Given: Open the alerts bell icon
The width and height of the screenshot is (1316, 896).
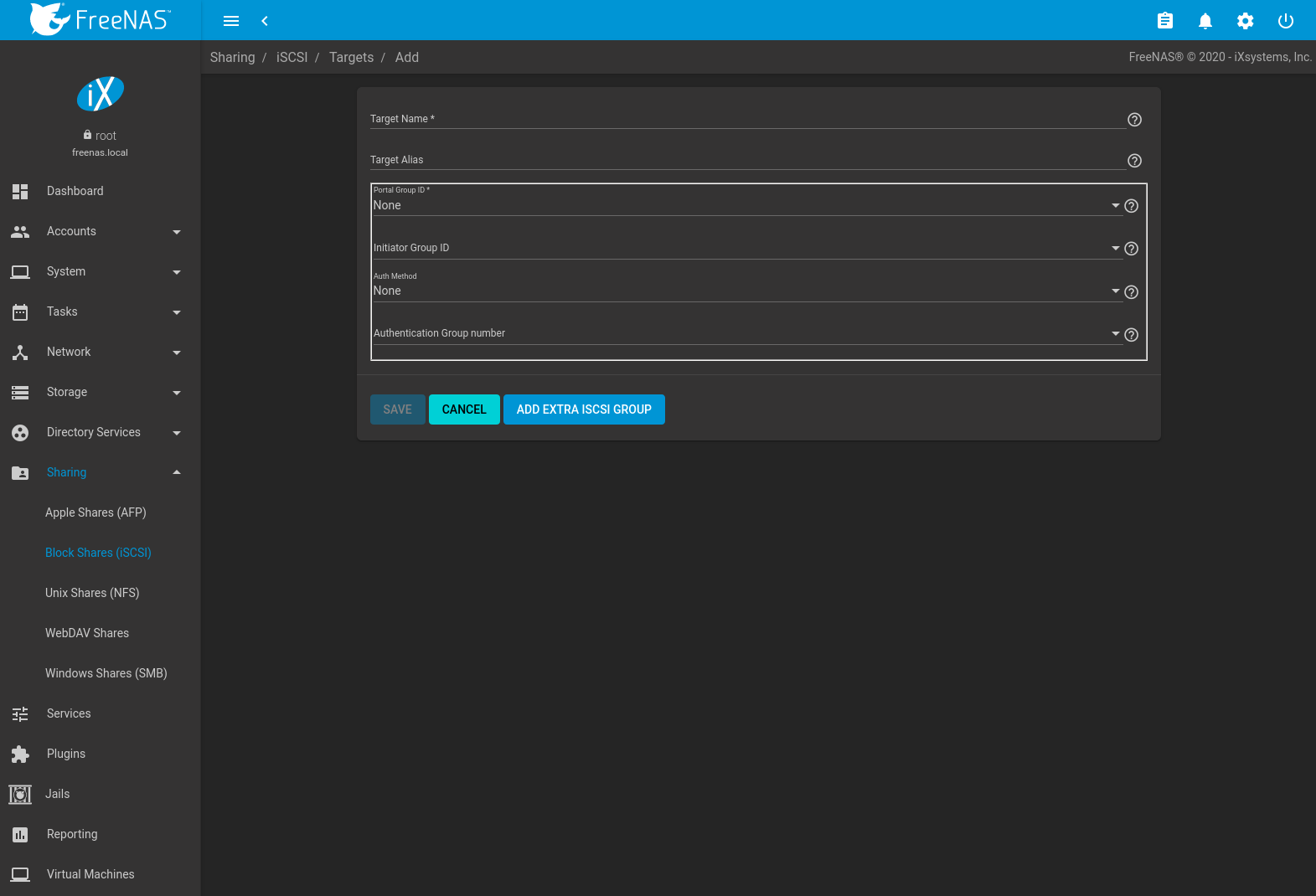Looking at the screenshot, I should click(1205, 21).
